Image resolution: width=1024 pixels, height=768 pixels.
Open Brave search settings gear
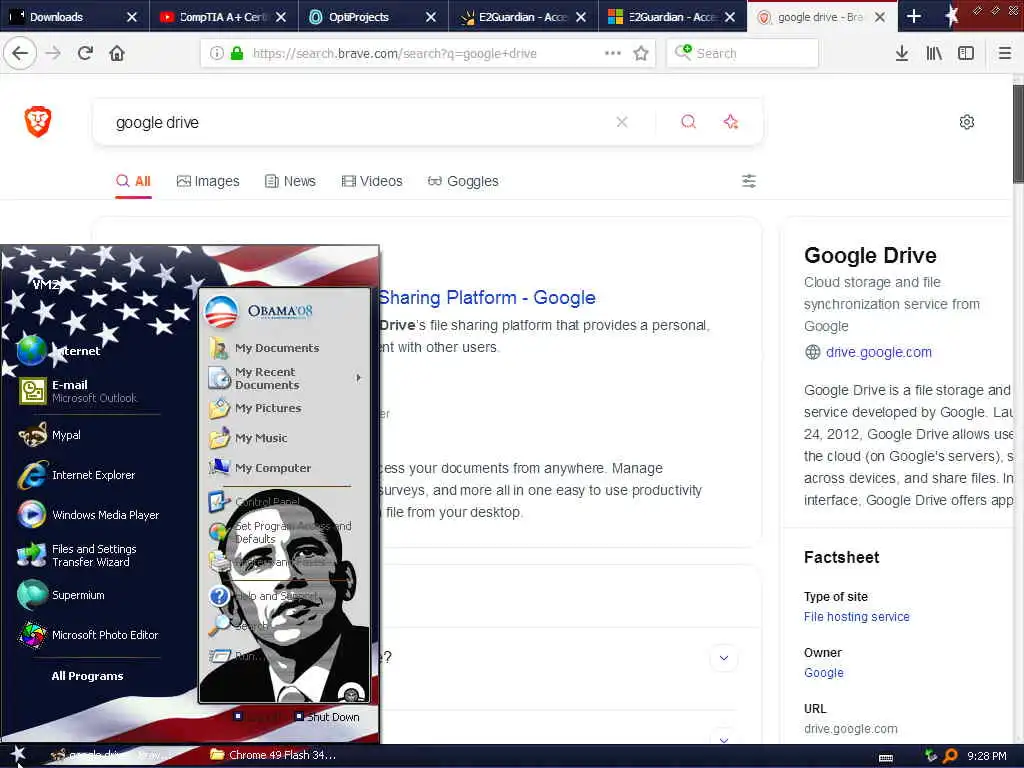pyautogui.click(x=967, y=122)
